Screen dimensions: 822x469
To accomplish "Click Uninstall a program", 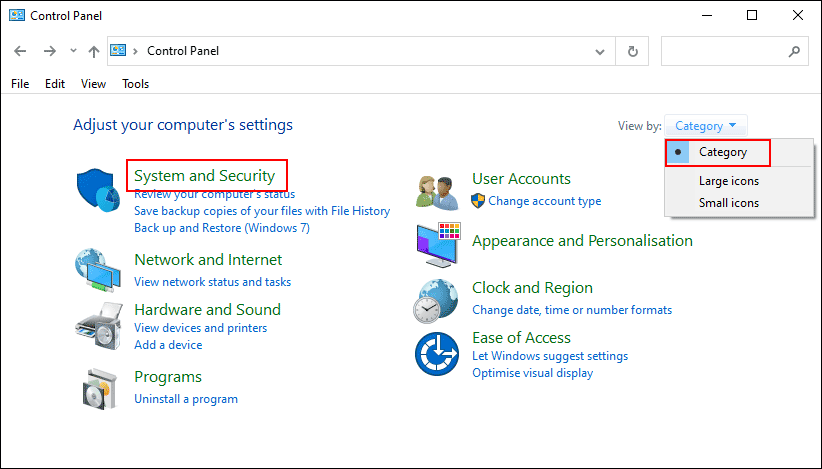I will (186, 399).
